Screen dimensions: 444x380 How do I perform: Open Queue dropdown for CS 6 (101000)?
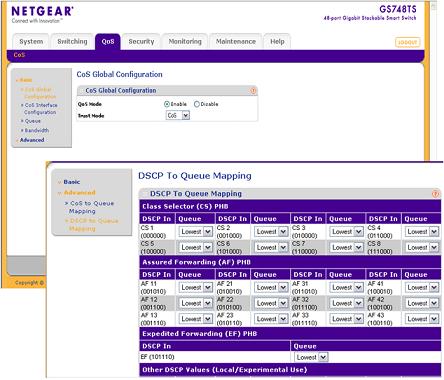pos(271,247)
